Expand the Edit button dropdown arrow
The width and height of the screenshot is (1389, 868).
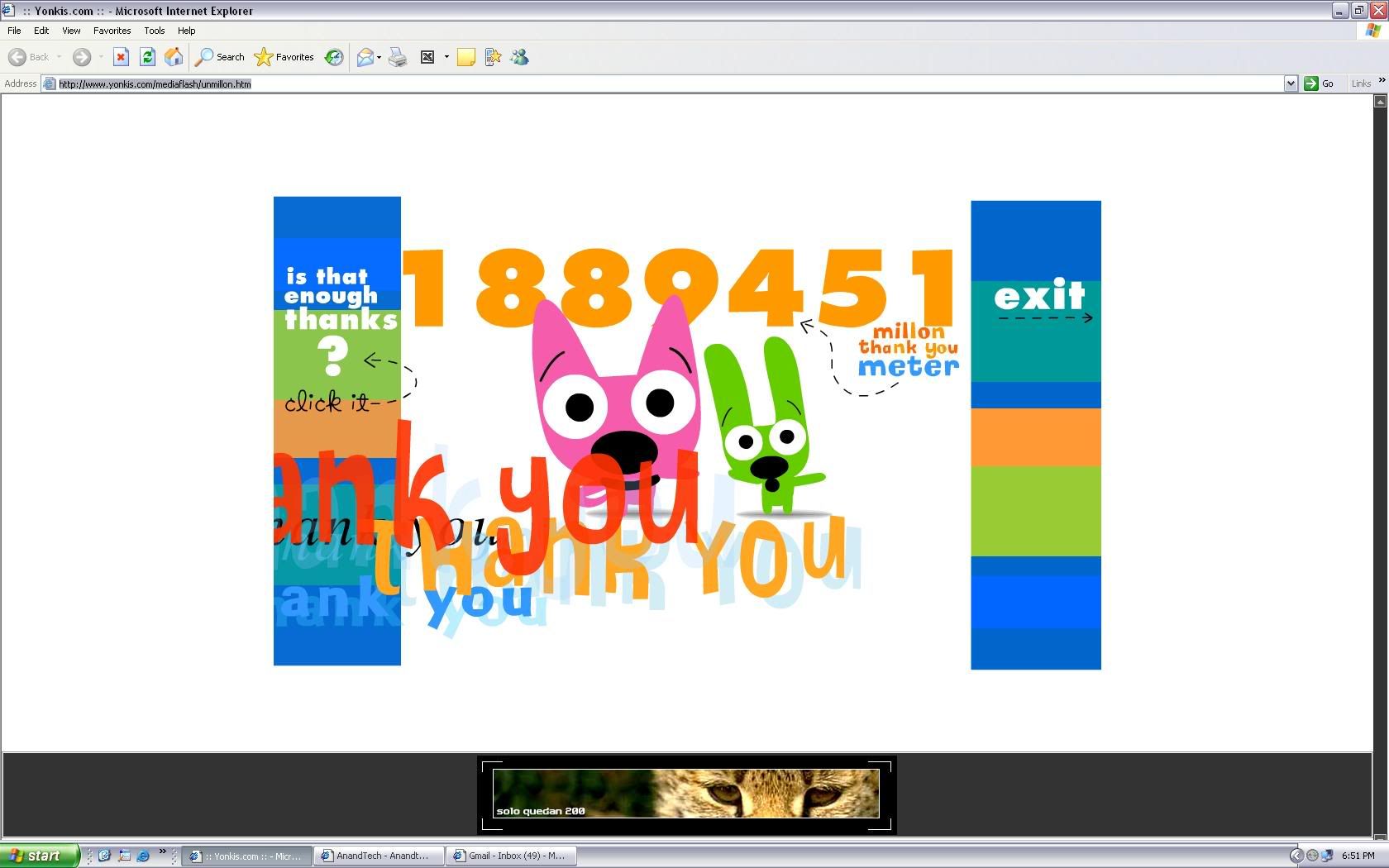[x=446, y=57]
